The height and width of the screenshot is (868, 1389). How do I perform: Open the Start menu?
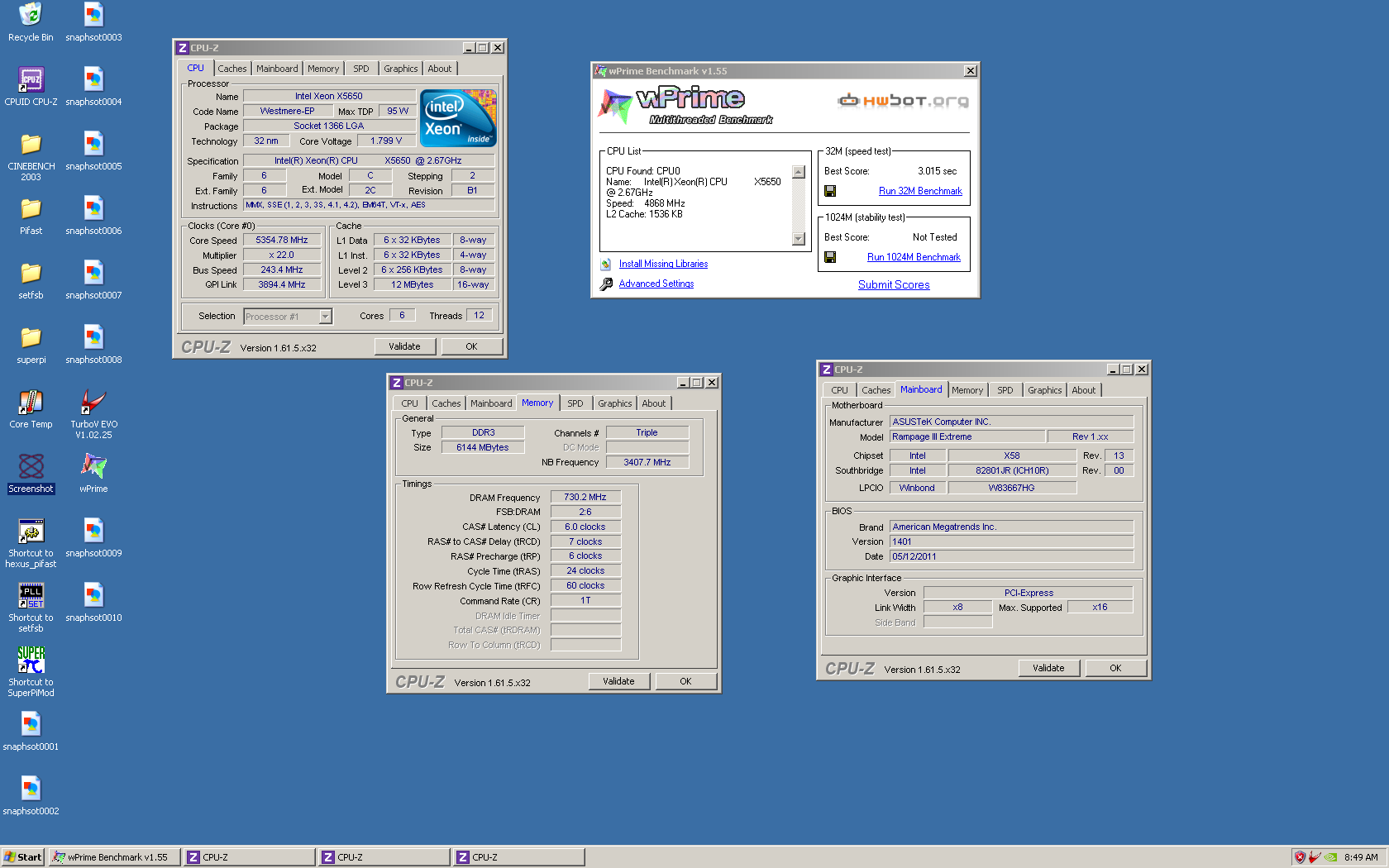coord(22,857)
